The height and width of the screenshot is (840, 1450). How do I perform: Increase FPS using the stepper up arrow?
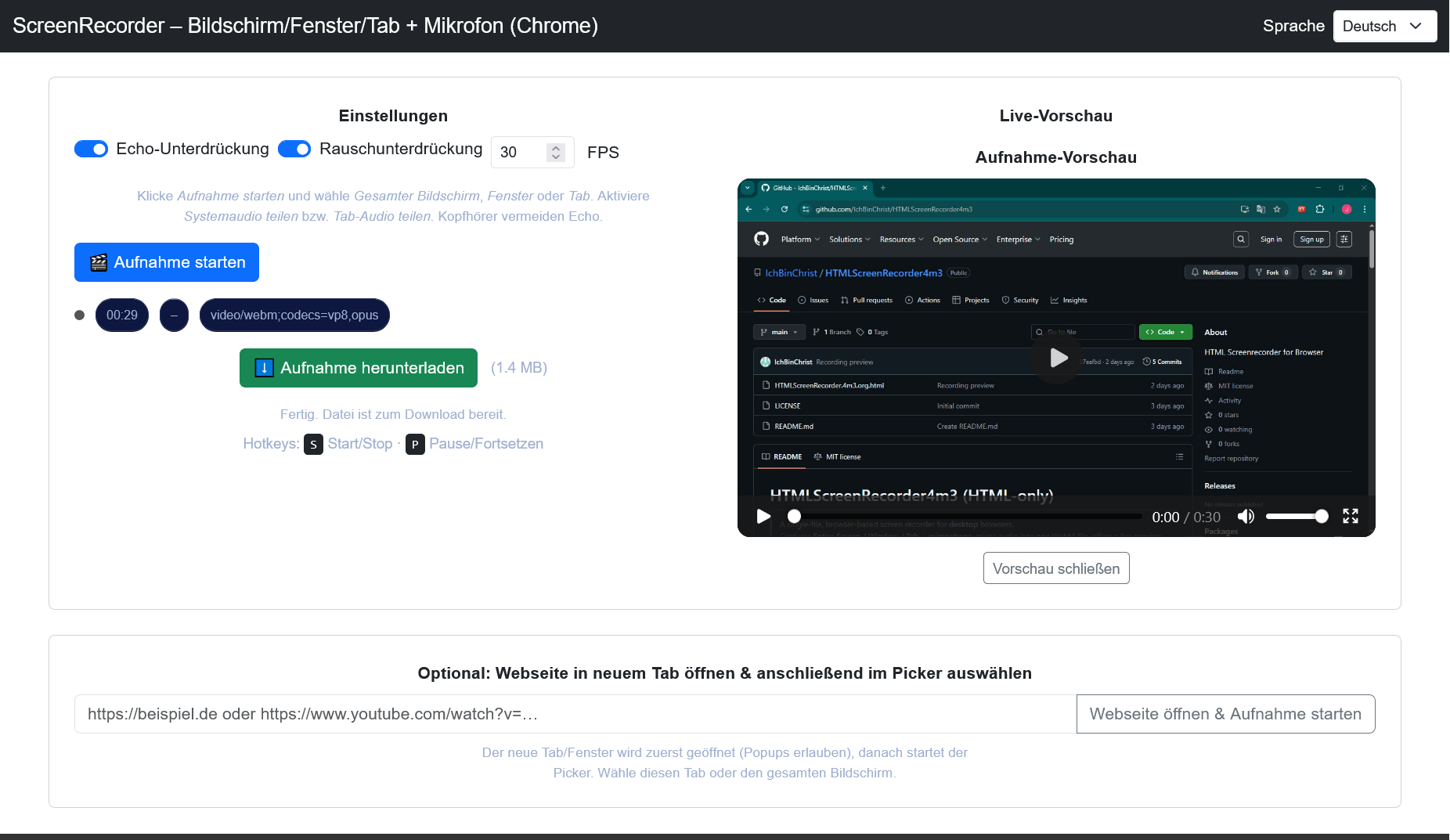coord(556,147)
